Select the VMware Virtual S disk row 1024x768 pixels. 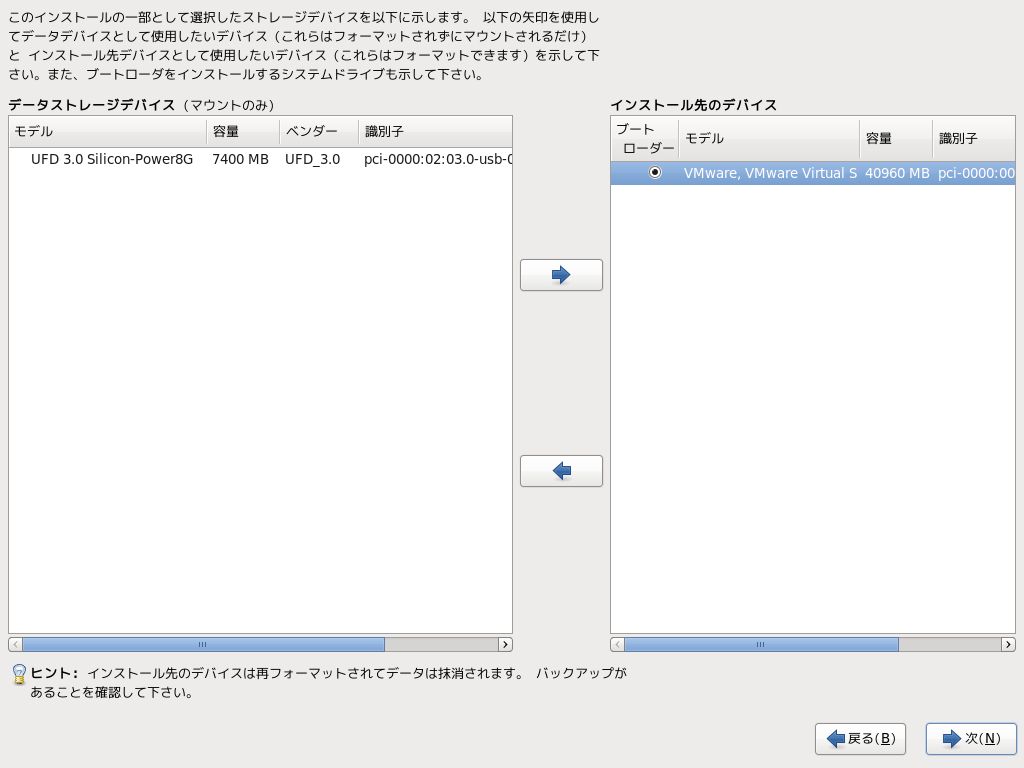click(770, 173)
